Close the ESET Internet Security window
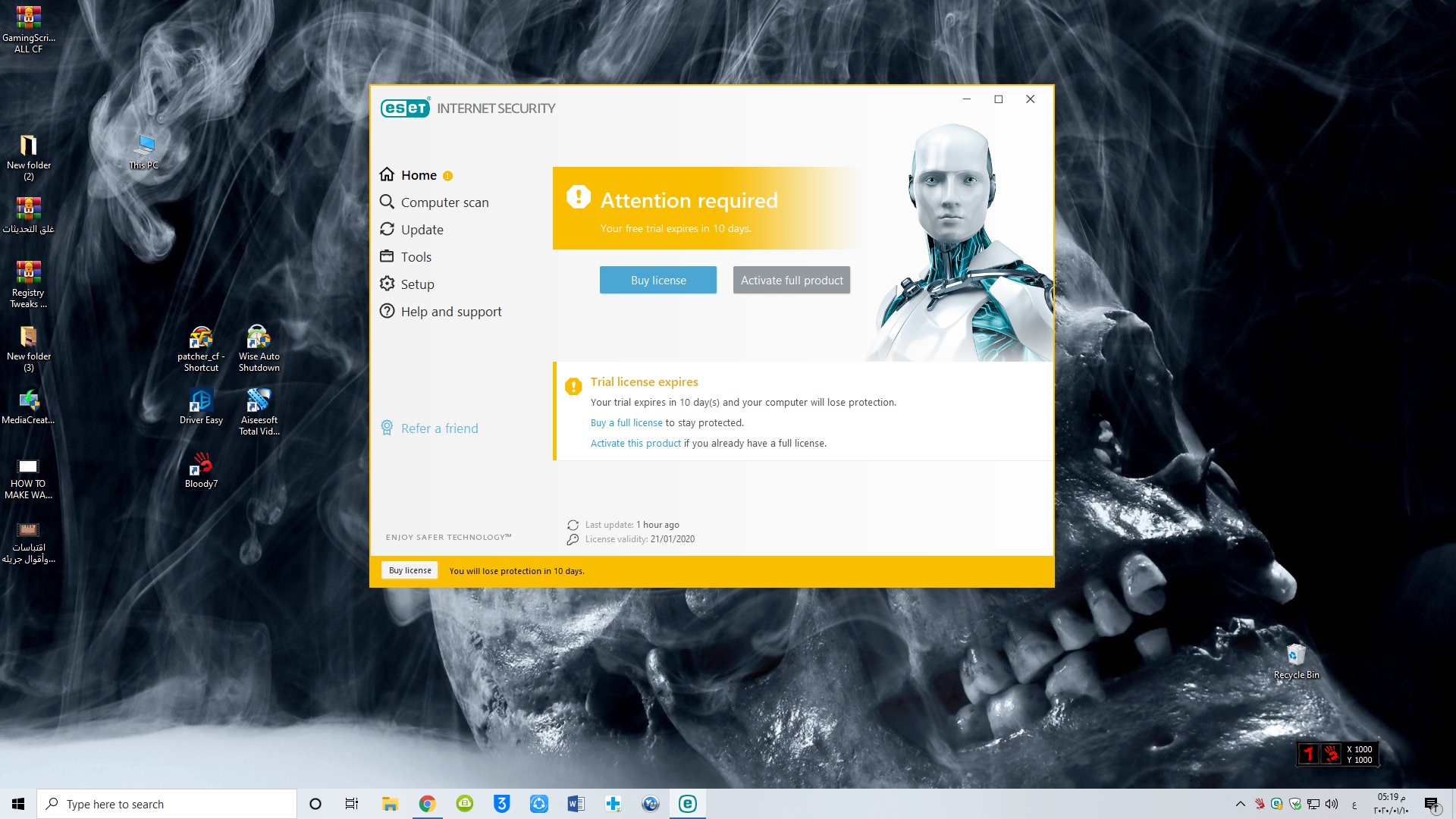The image size is (1456, 819). [1031, 99]
